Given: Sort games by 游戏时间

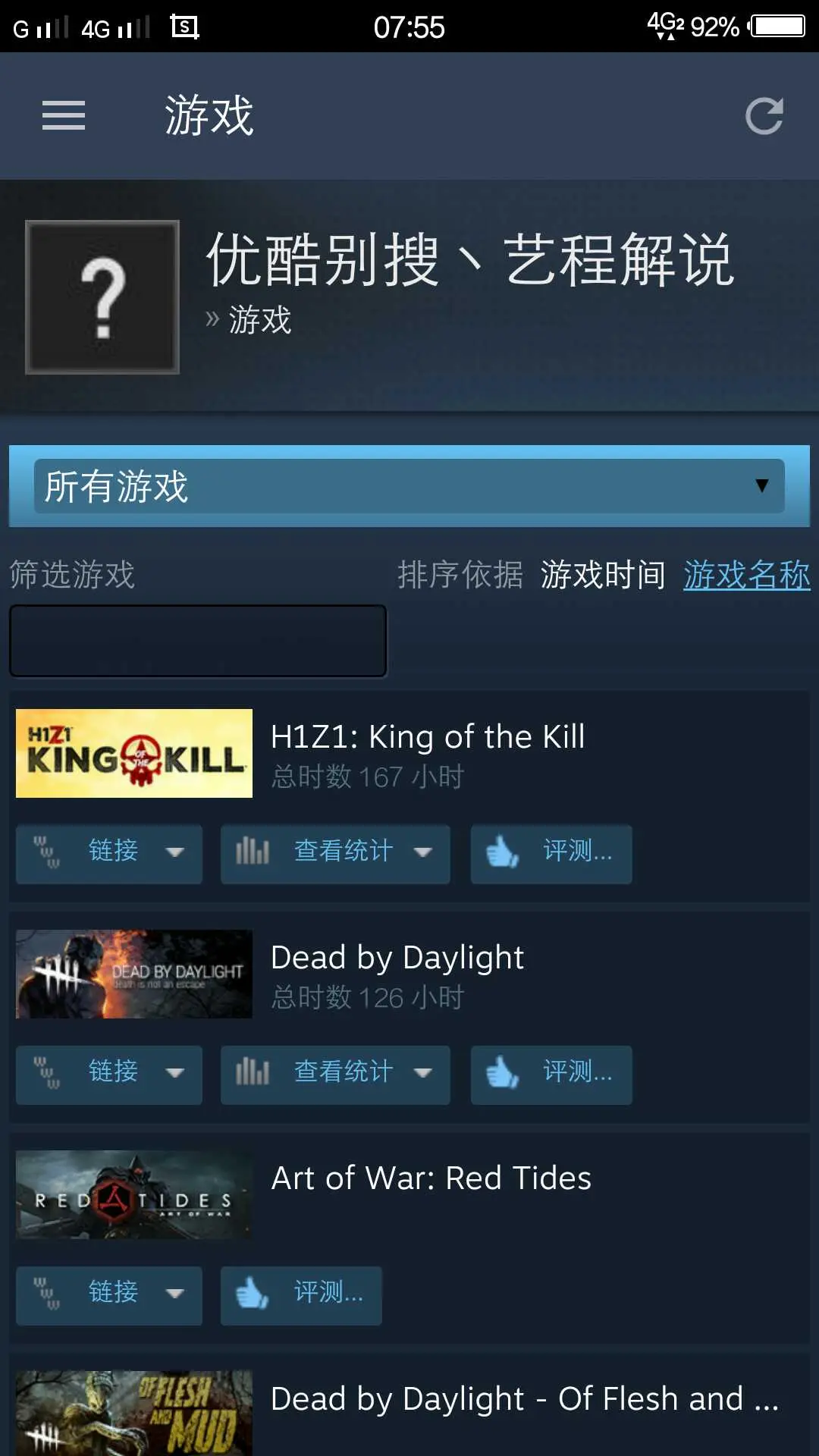Looking at the screenshot, I should coord(603,575).
